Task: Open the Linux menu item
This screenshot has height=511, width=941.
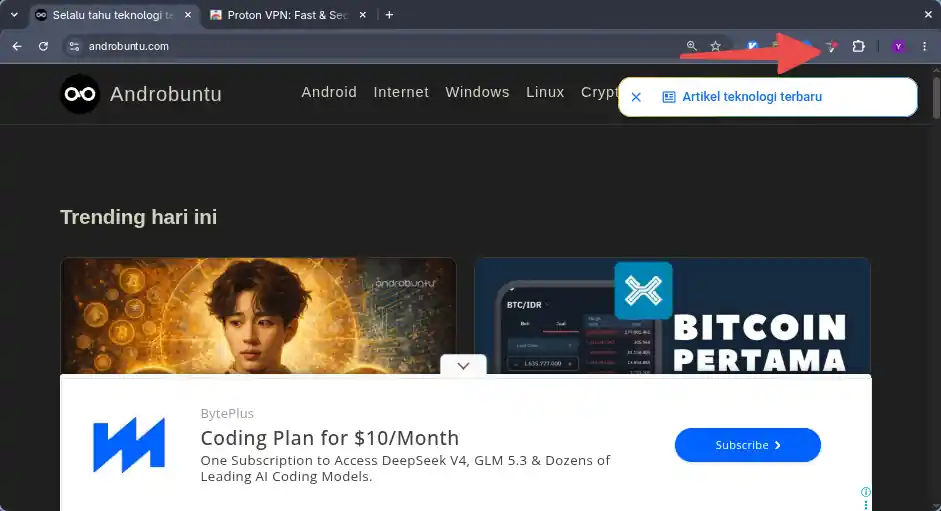Action: pos(545,92)
